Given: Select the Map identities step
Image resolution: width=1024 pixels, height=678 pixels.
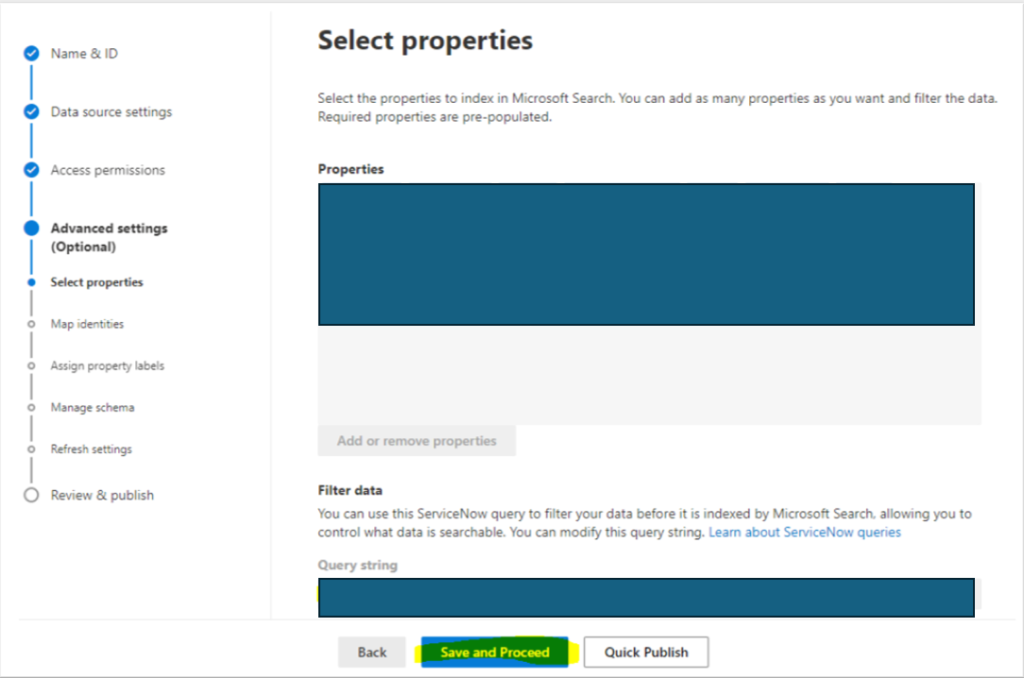Looking at the screenshot, I should coord(86,324).
